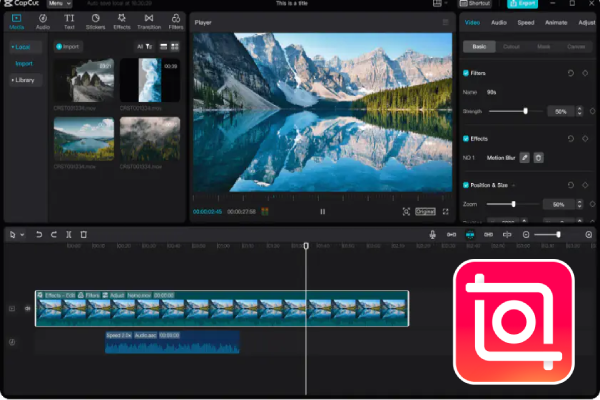Select the Basic sub-tab
Viewport: 600px width, 400px height.
[x=479, y=47]
